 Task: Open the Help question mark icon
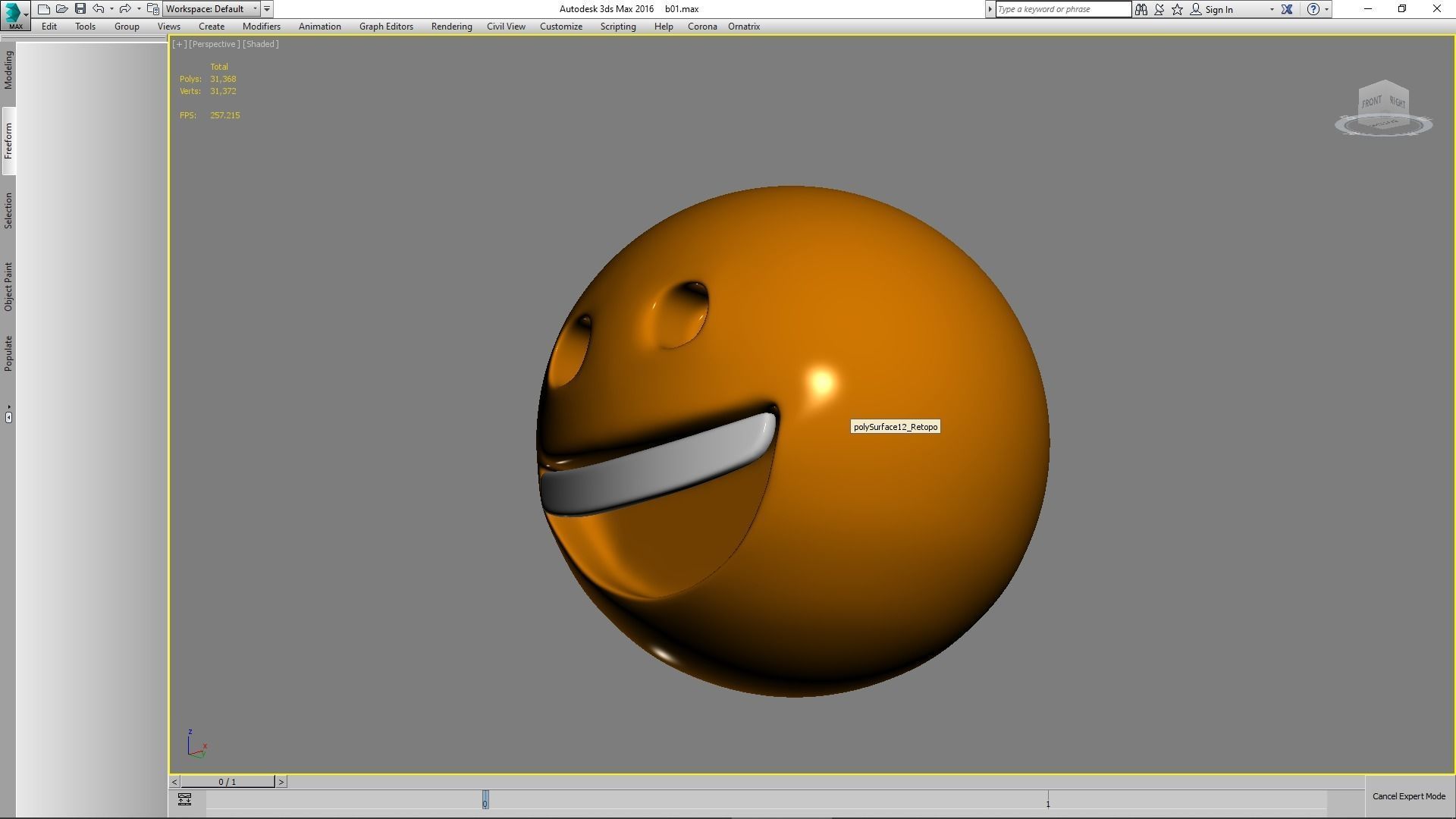[1313, 9]
